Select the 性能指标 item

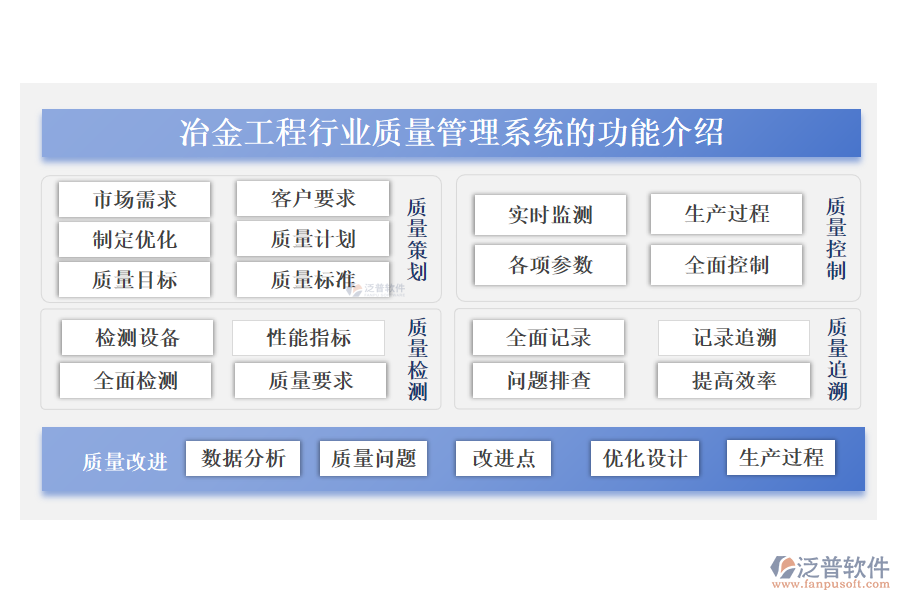309,337
